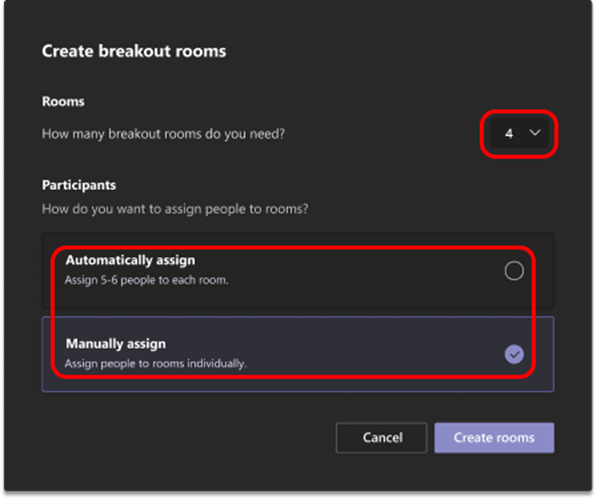Click the Rooms section heading
The image size is (597, 499).
[x=63, y=102]
